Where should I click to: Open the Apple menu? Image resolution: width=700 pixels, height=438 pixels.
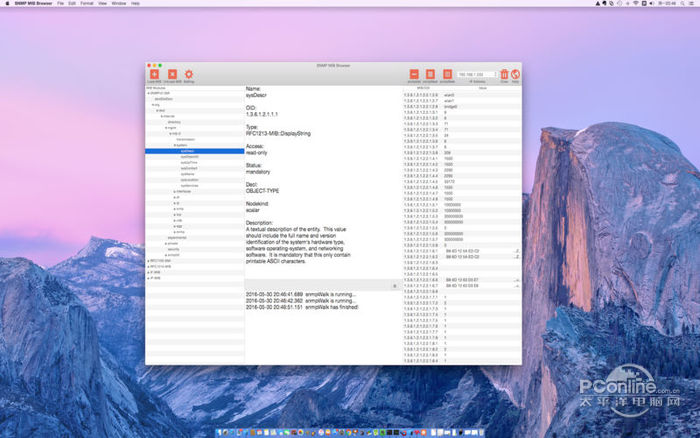[x=7, y=3]
